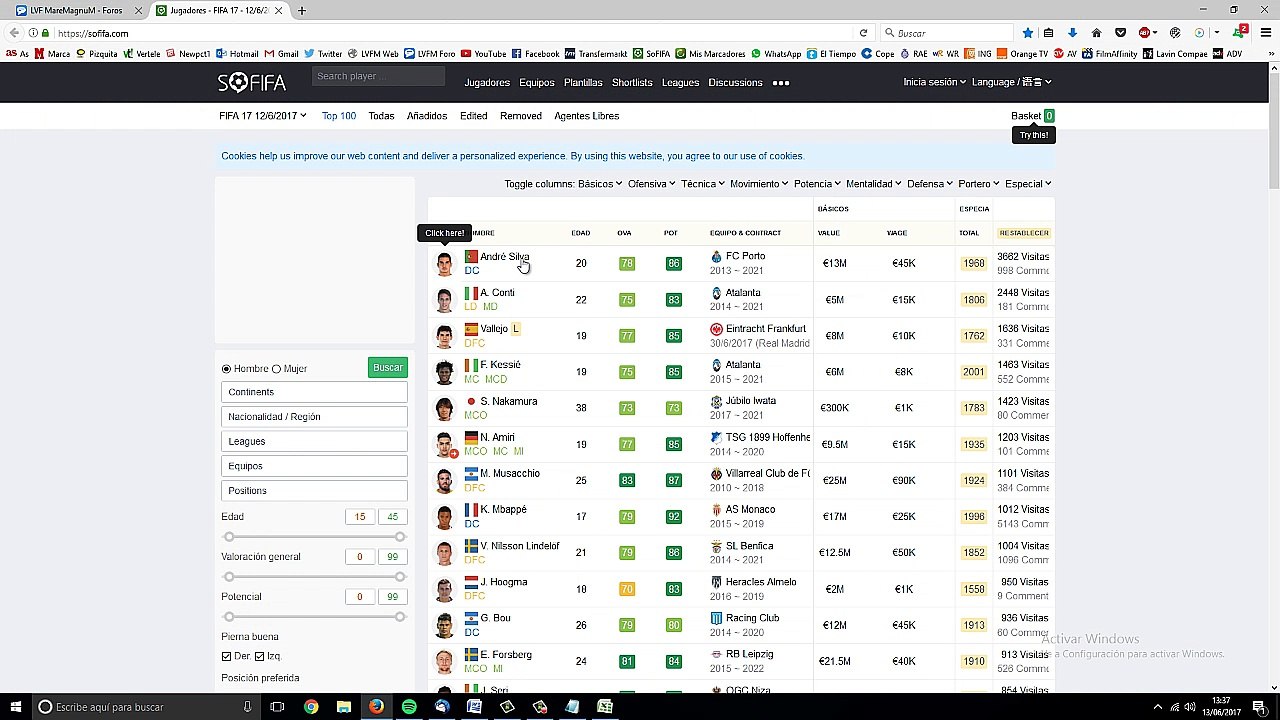Open K. Mbappé player link
The width and height of the screenshot is (1280, 720).
click(x=503, y=510)
